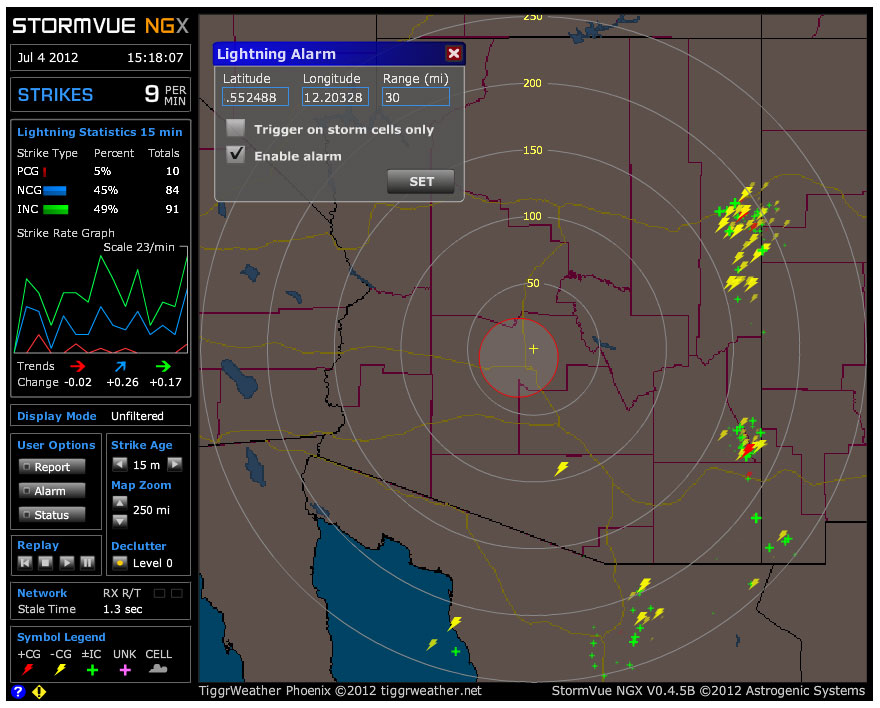The width and height of the screenshot is (880, 708).
Task: Click the Range (mi) input field
Action: pos(415,97)
